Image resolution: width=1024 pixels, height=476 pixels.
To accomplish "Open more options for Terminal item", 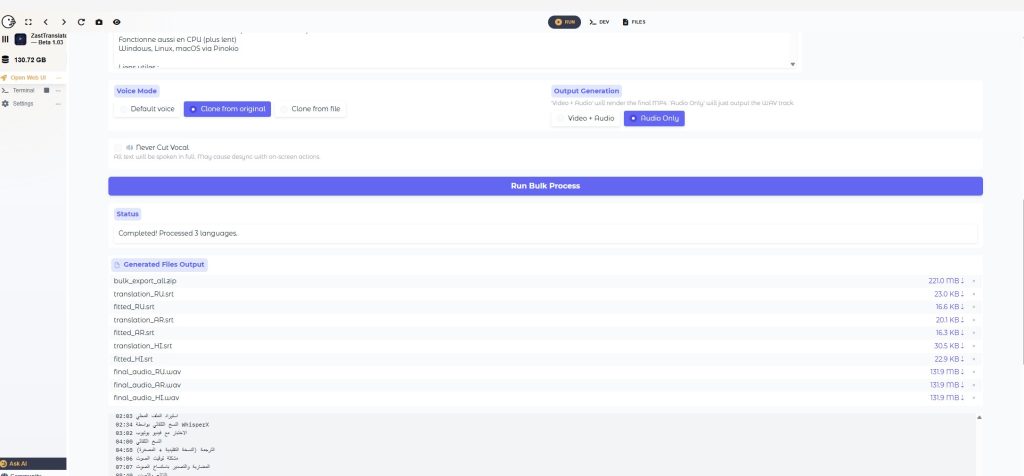I will [58, 90].
